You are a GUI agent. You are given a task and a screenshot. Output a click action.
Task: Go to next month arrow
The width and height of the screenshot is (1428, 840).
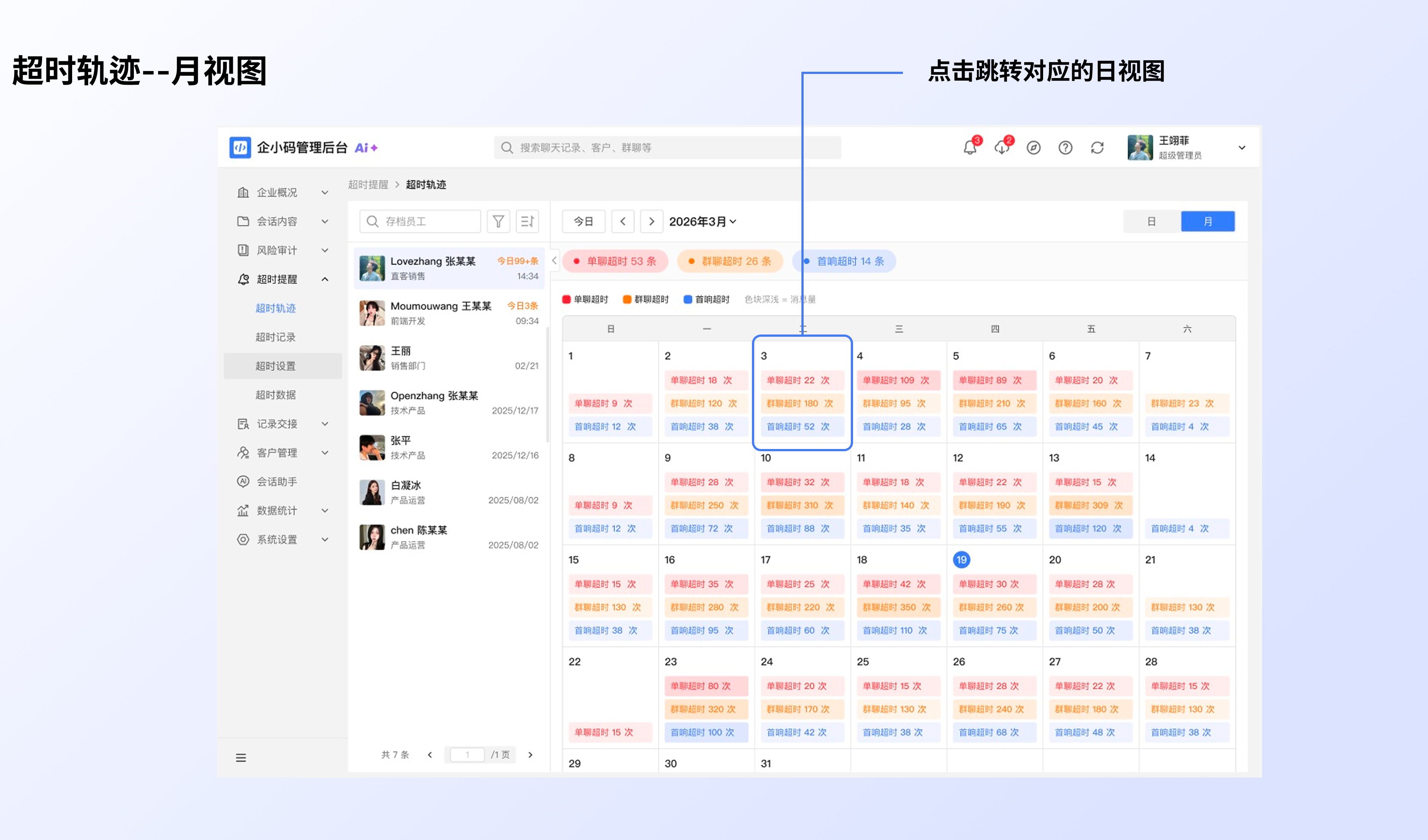point(652,222)
